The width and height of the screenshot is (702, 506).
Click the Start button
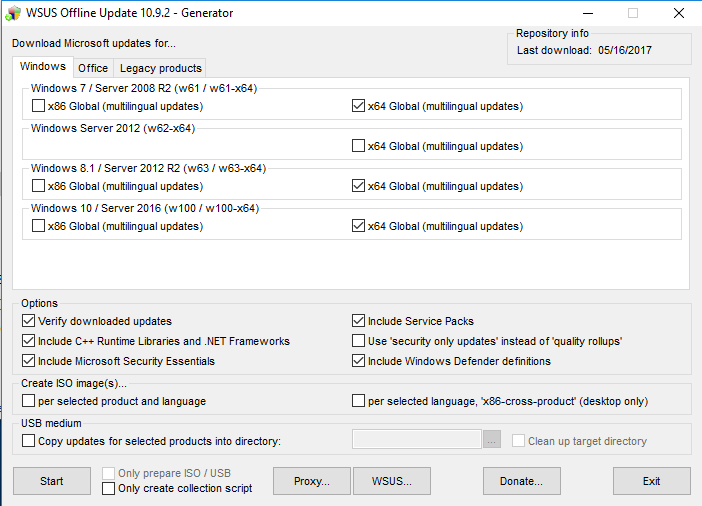click(52, 481)
